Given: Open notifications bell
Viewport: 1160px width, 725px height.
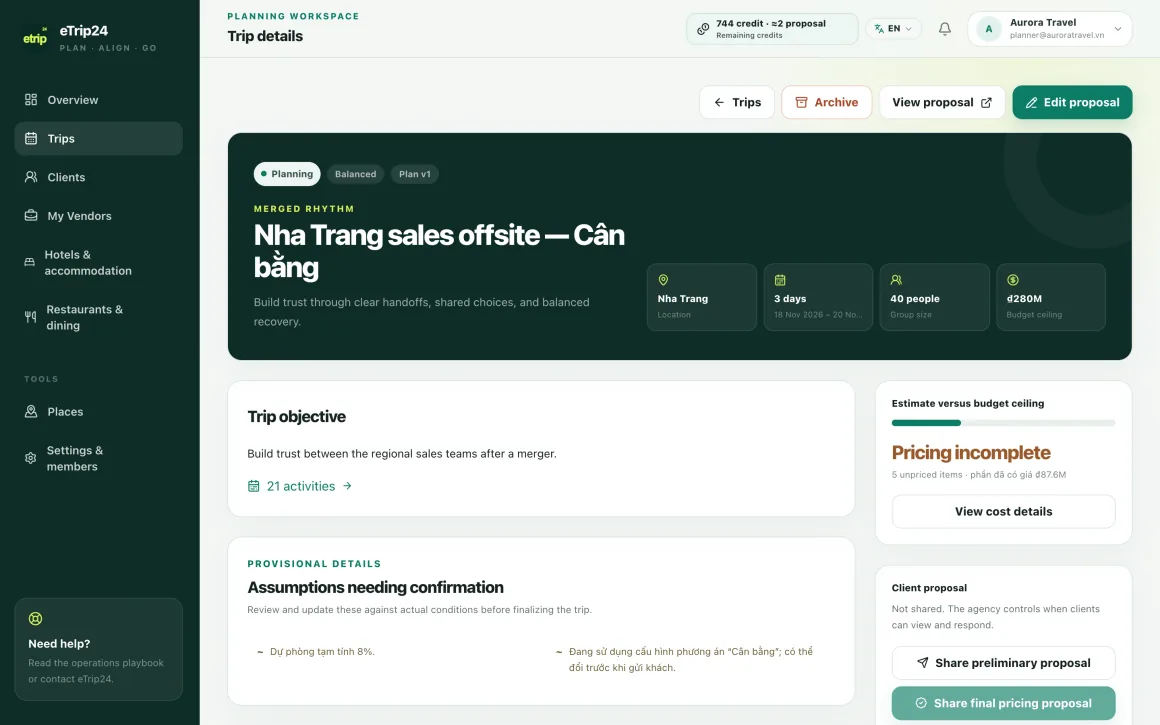Looking at the screenshot, I should pyautogui.click(x=945, y=29).
